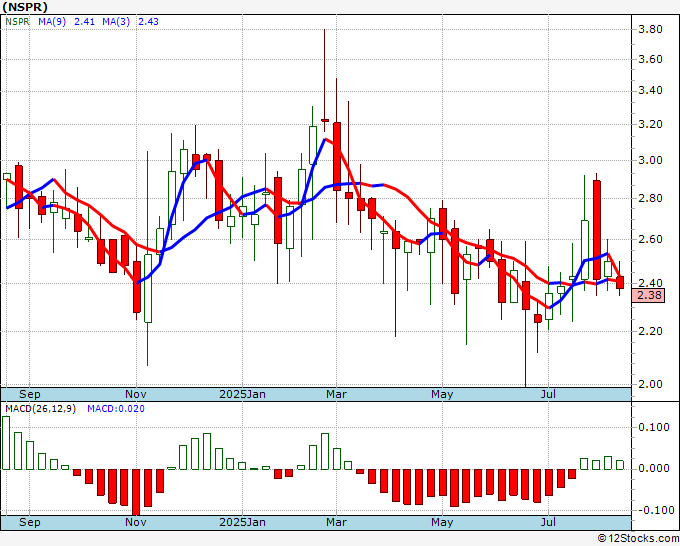Screen dimensions: 680x546
Task: Click 2025Jan on the MACD date axis
Action: (x=242, y=522)
